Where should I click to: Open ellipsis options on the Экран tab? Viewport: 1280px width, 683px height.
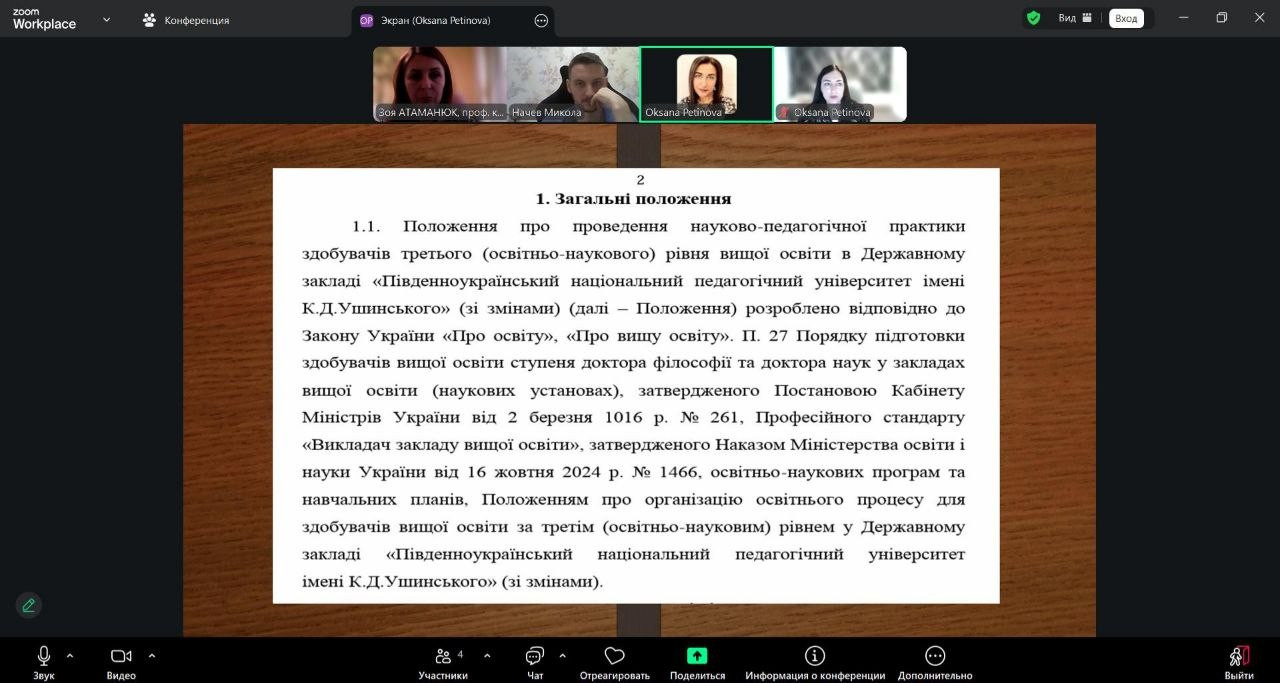pyautogui.click(x=541, y=20)
